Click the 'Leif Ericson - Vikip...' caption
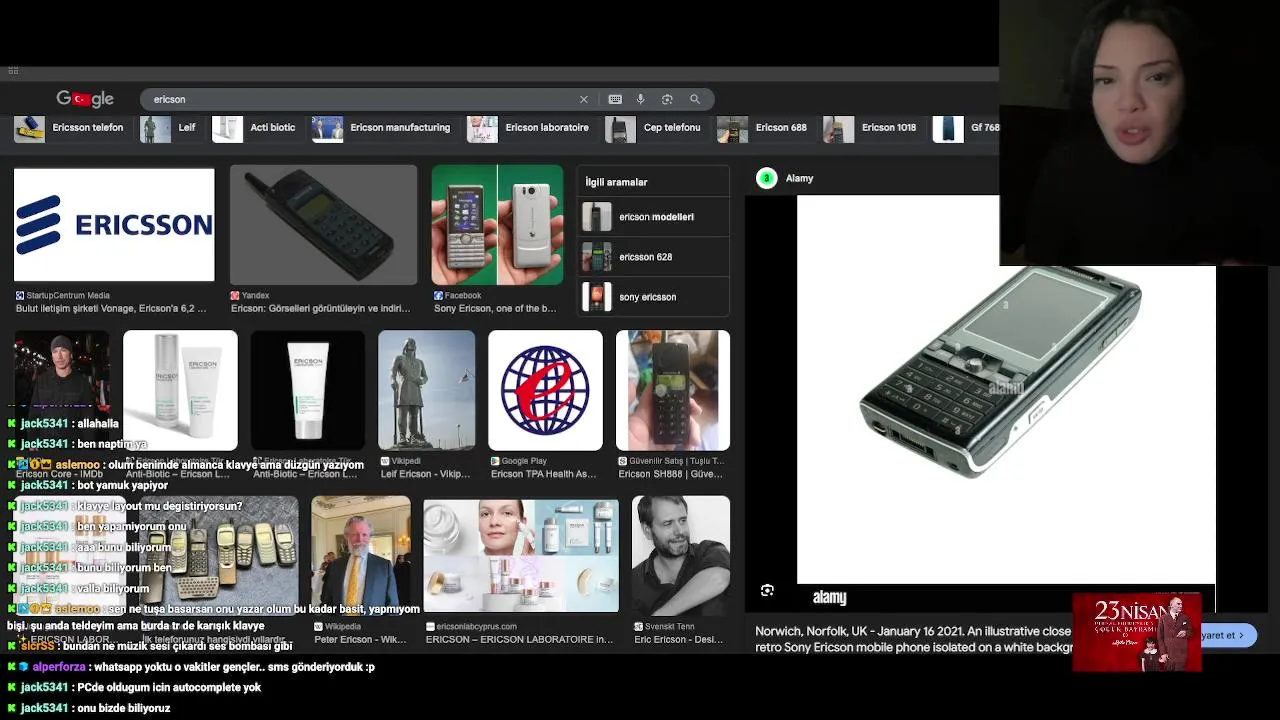The image size is (1280, 720). (x=425, y=474)
